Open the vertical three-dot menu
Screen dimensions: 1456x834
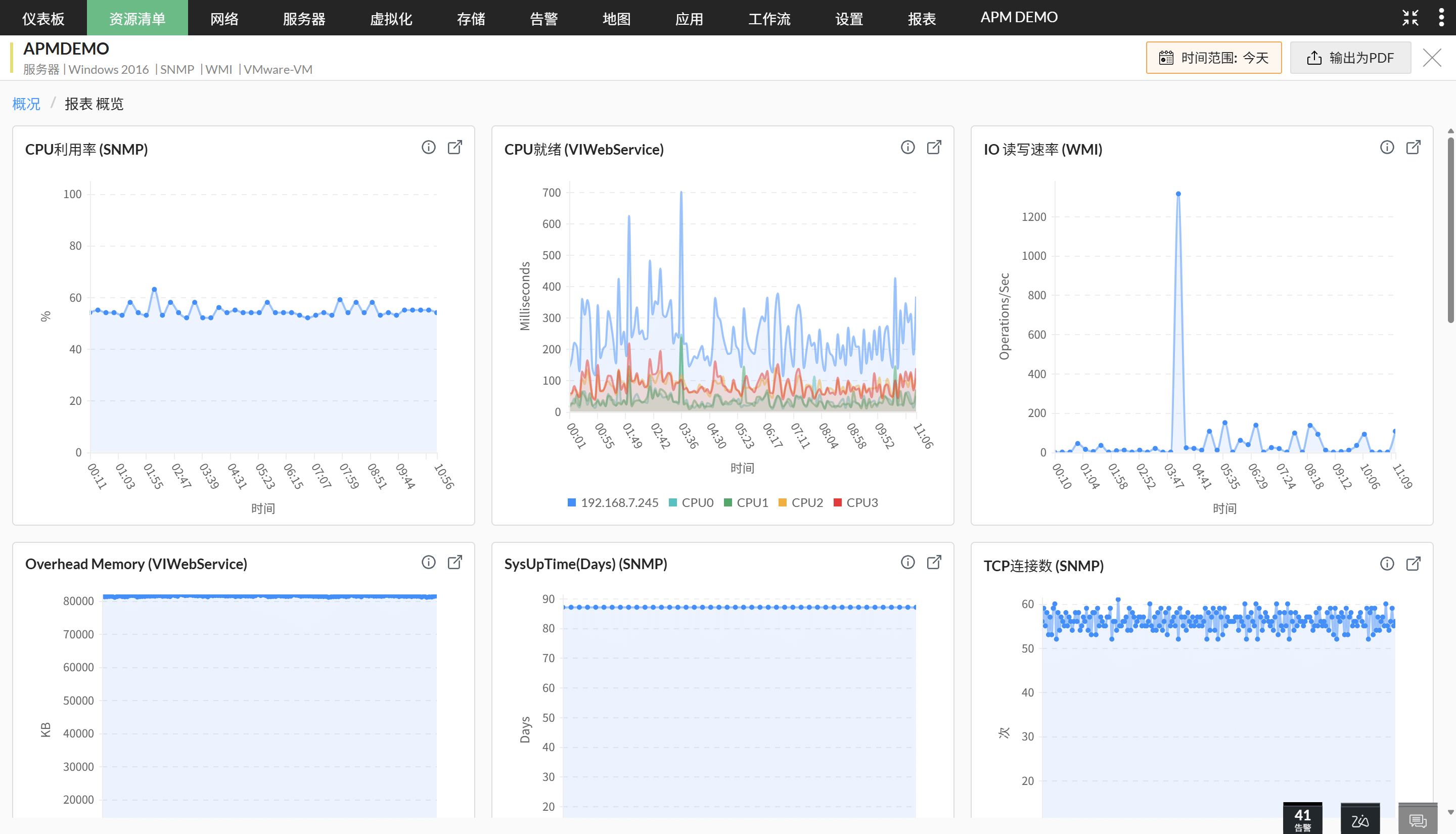click(x=1441, y=18)
